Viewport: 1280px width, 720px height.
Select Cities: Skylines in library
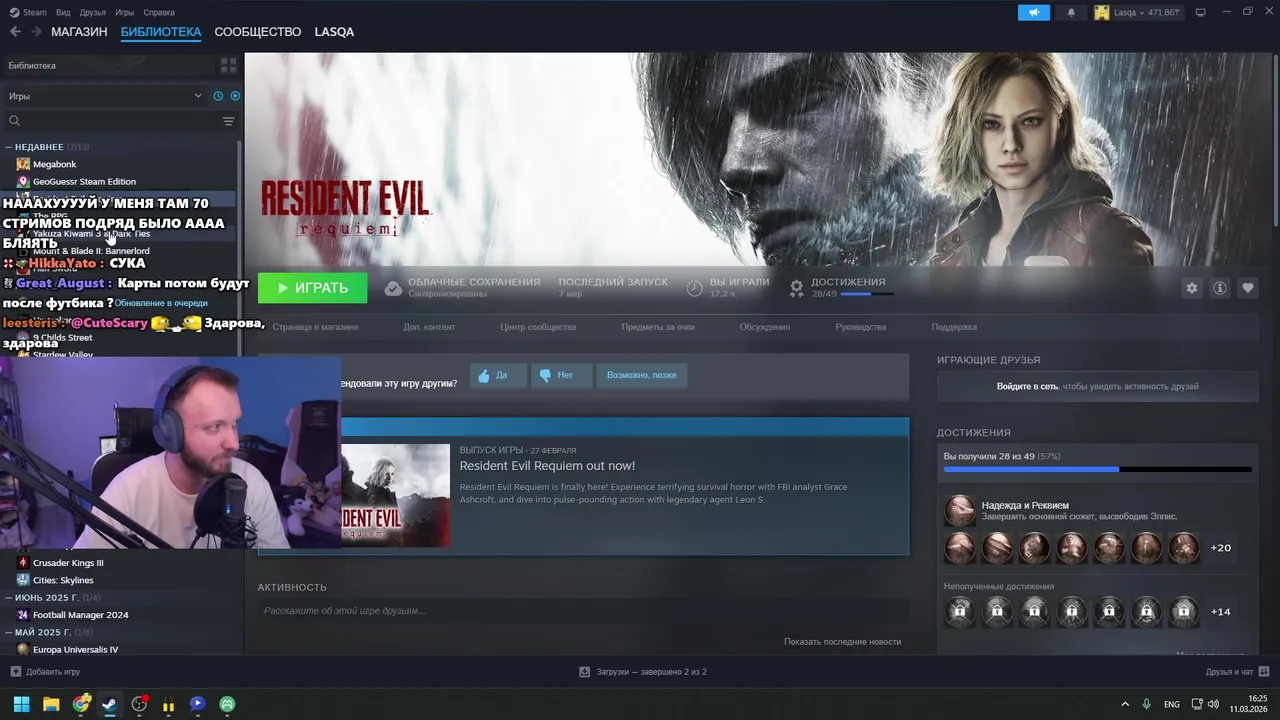tap(63, 580)
